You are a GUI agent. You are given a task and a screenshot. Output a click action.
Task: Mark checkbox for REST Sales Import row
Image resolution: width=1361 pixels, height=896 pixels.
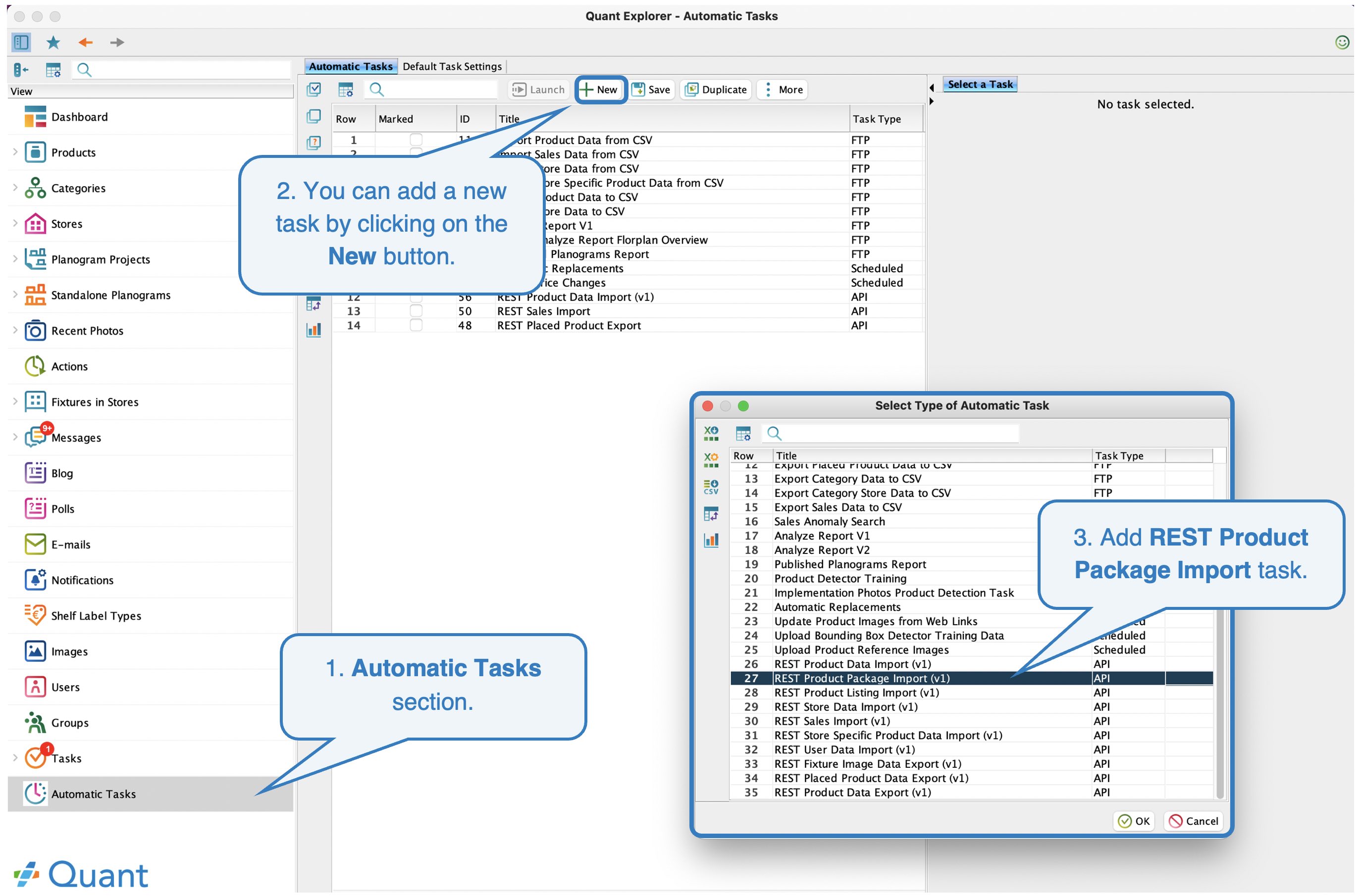coord(416,311)
